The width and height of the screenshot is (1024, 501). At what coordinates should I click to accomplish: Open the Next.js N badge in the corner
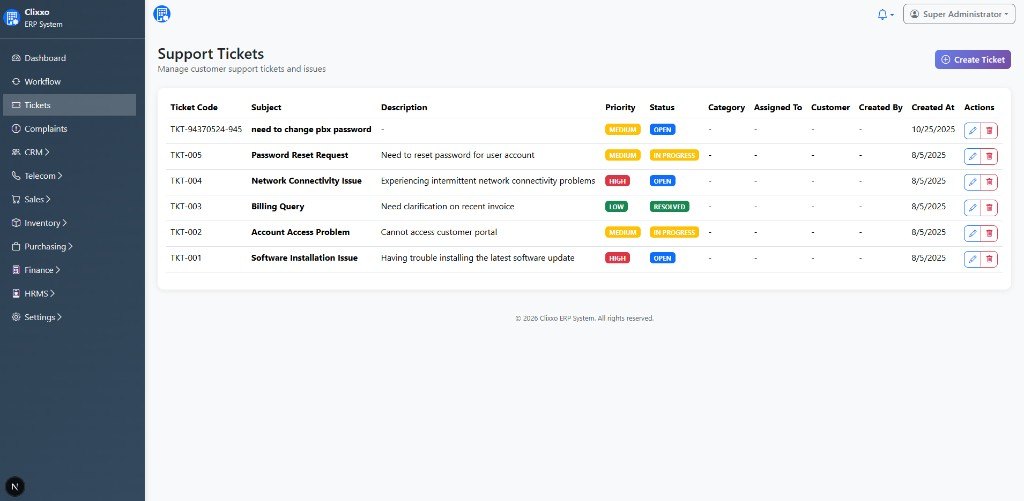click(x=14, y=486)
